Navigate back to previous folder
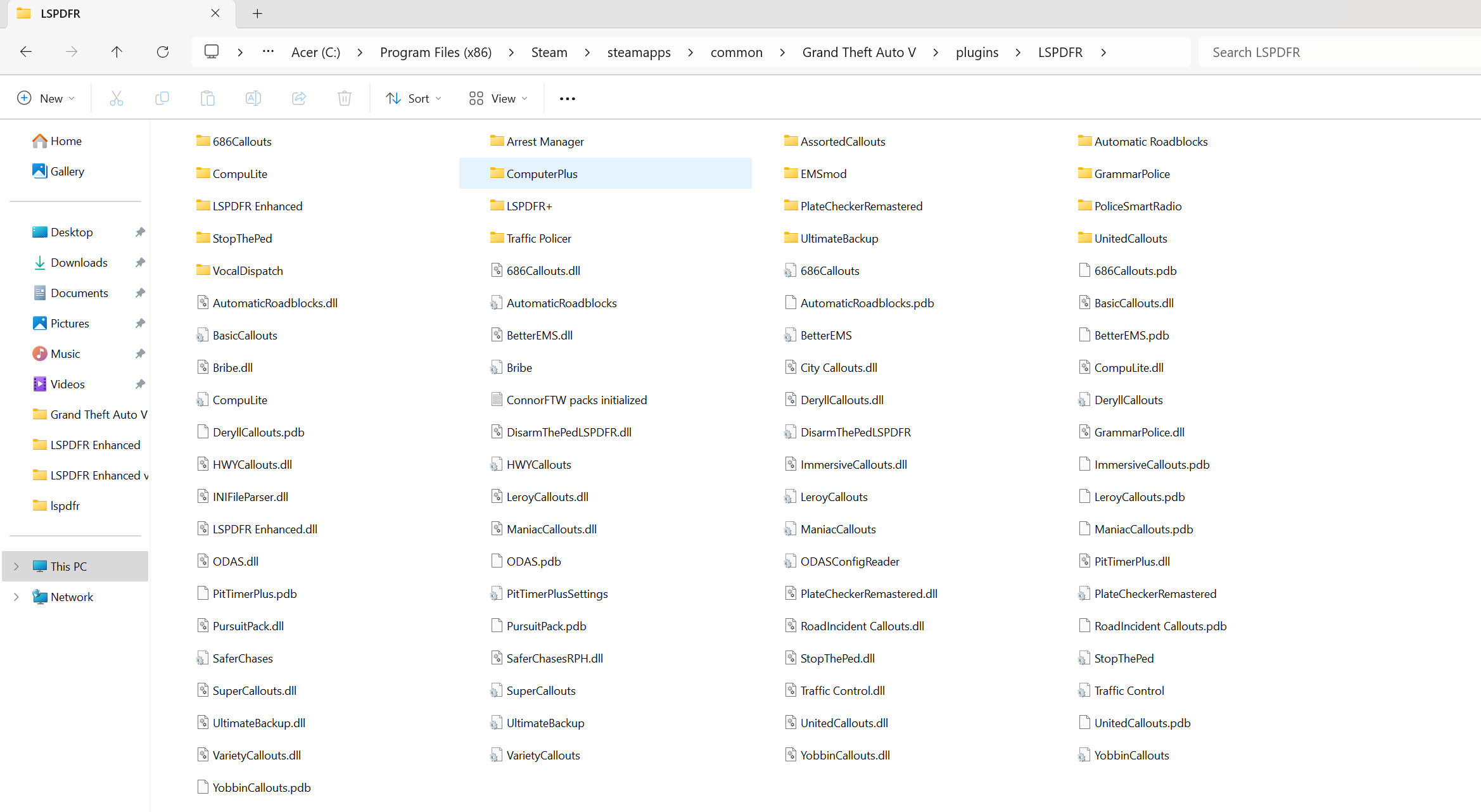Image resolution: width=1481 pixels, height=812 pixels. click(26, 52)
